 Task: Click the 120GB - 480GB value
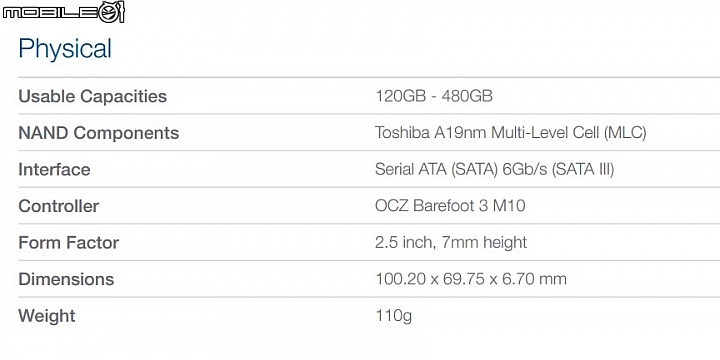pos(434,96)
